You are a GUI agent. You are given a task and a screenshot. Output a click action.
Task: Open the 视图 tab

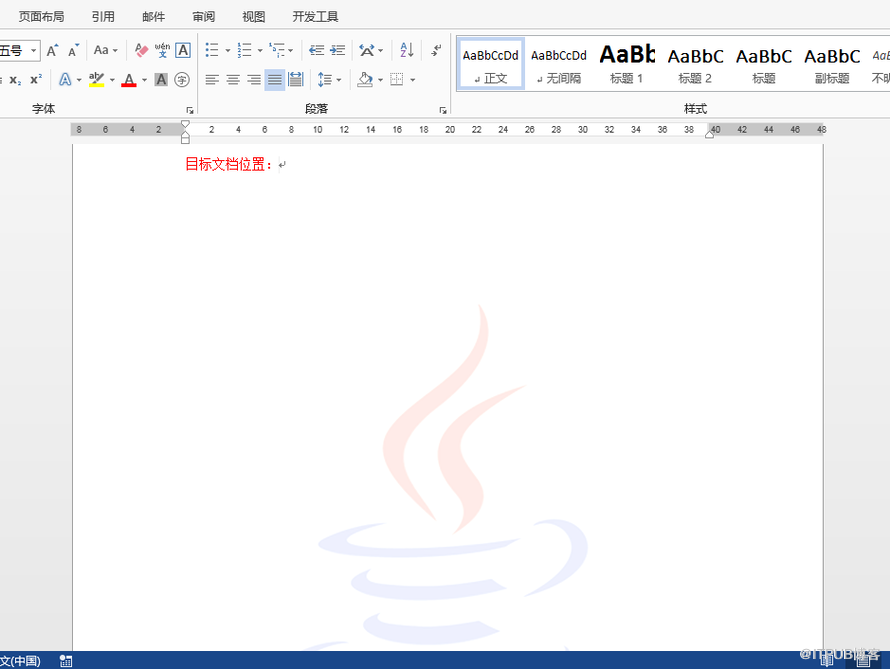point(254,17)
